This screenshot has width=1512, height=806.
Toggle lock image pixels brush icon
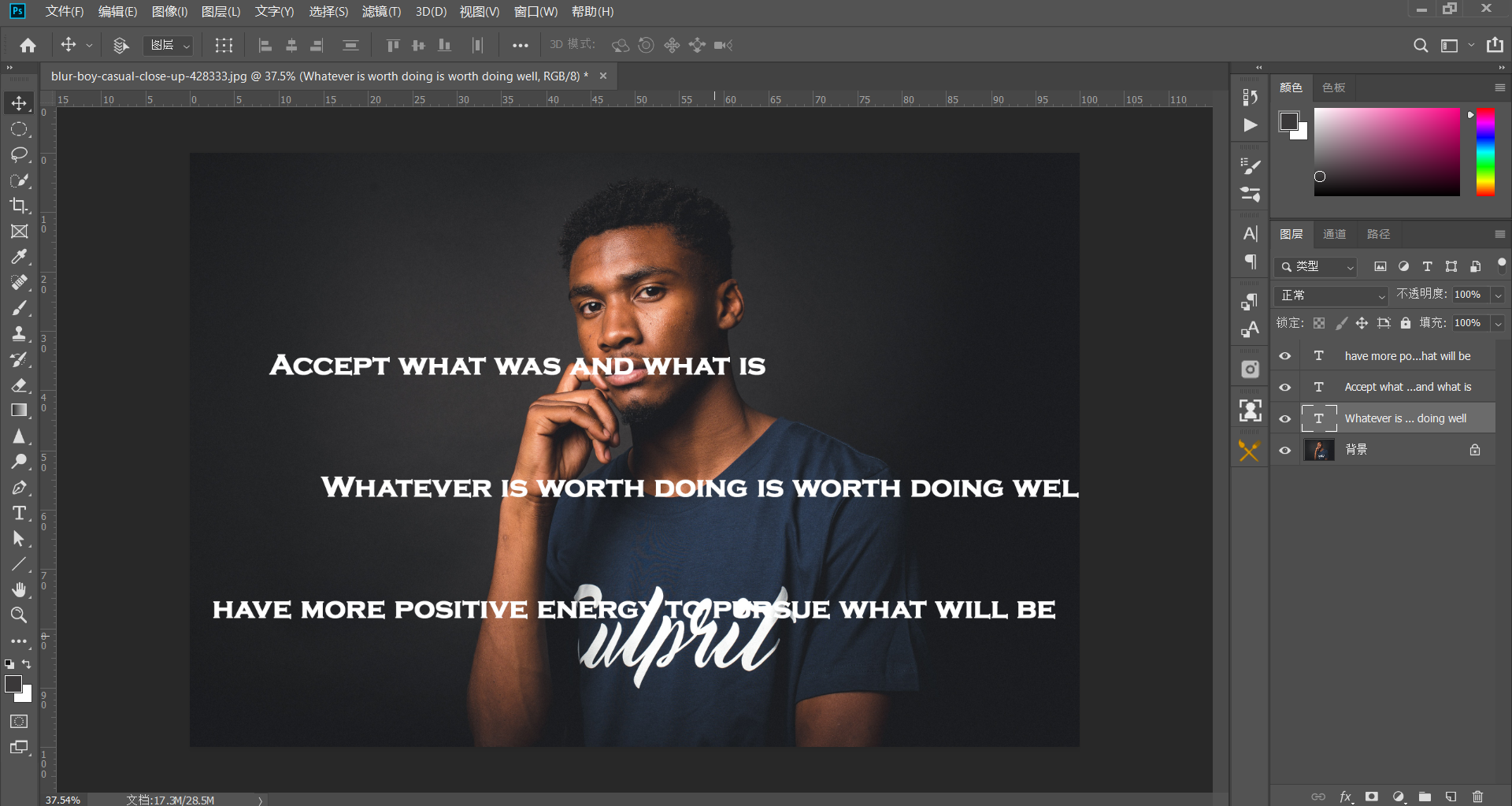[1341, 323]
